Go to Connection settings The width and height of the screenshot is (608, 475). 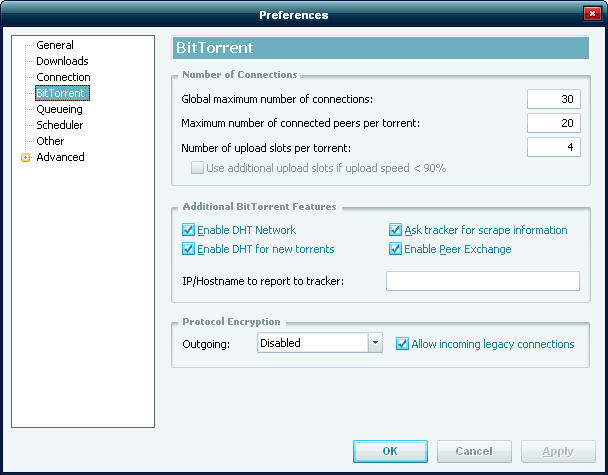(x=63, y=77)
